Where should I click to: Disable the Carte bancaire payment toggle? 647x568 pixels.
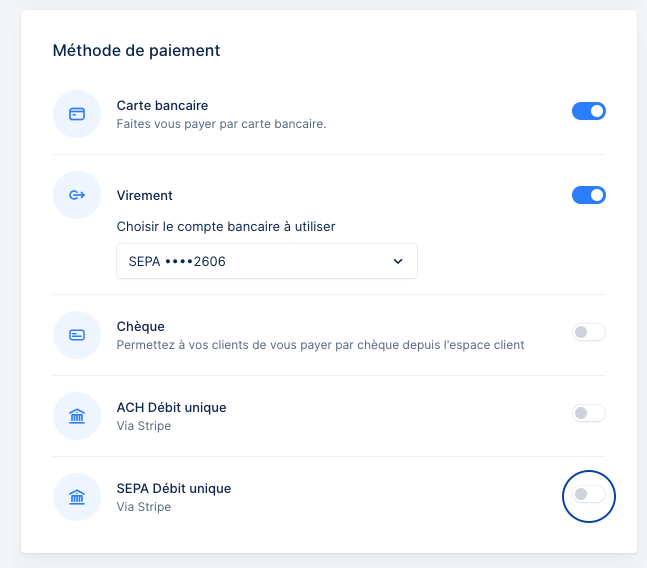tap(588, 111)
